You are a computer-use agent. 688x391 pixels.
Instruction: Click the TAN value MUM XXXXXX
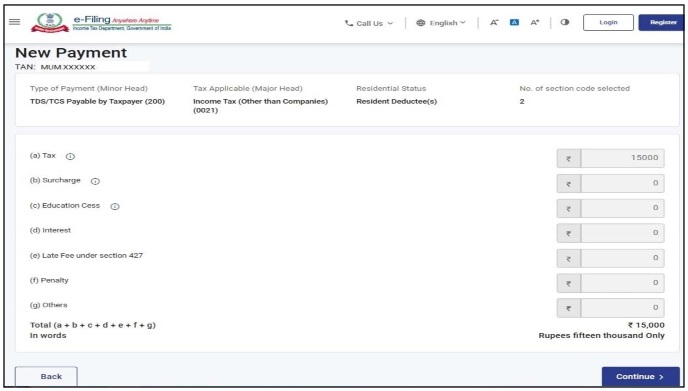coord(68,67)
